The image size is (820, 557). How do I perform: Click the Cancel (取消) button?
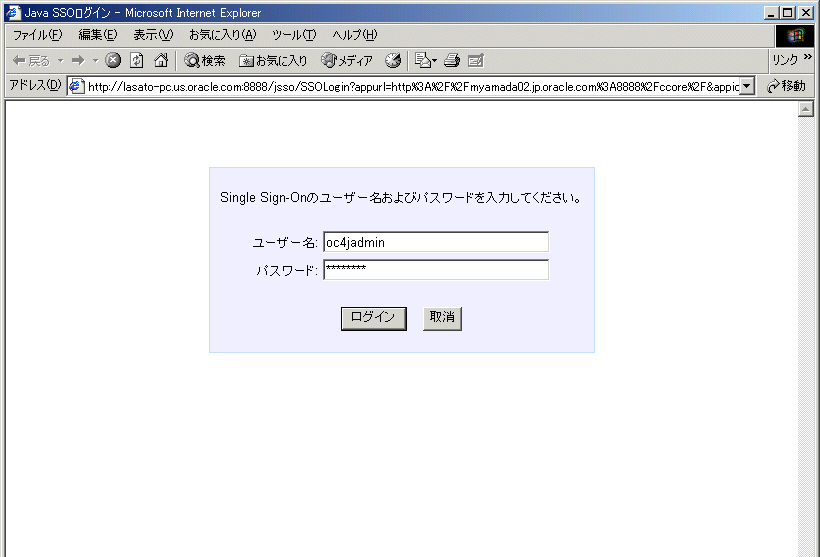coord(442,319)
